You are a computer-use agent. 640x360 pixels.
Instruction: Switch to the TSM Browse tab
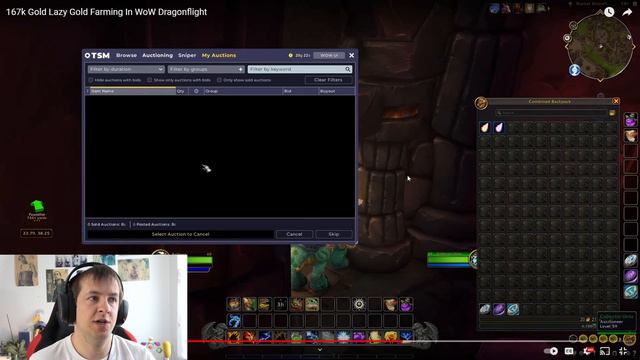click(126, 55)
